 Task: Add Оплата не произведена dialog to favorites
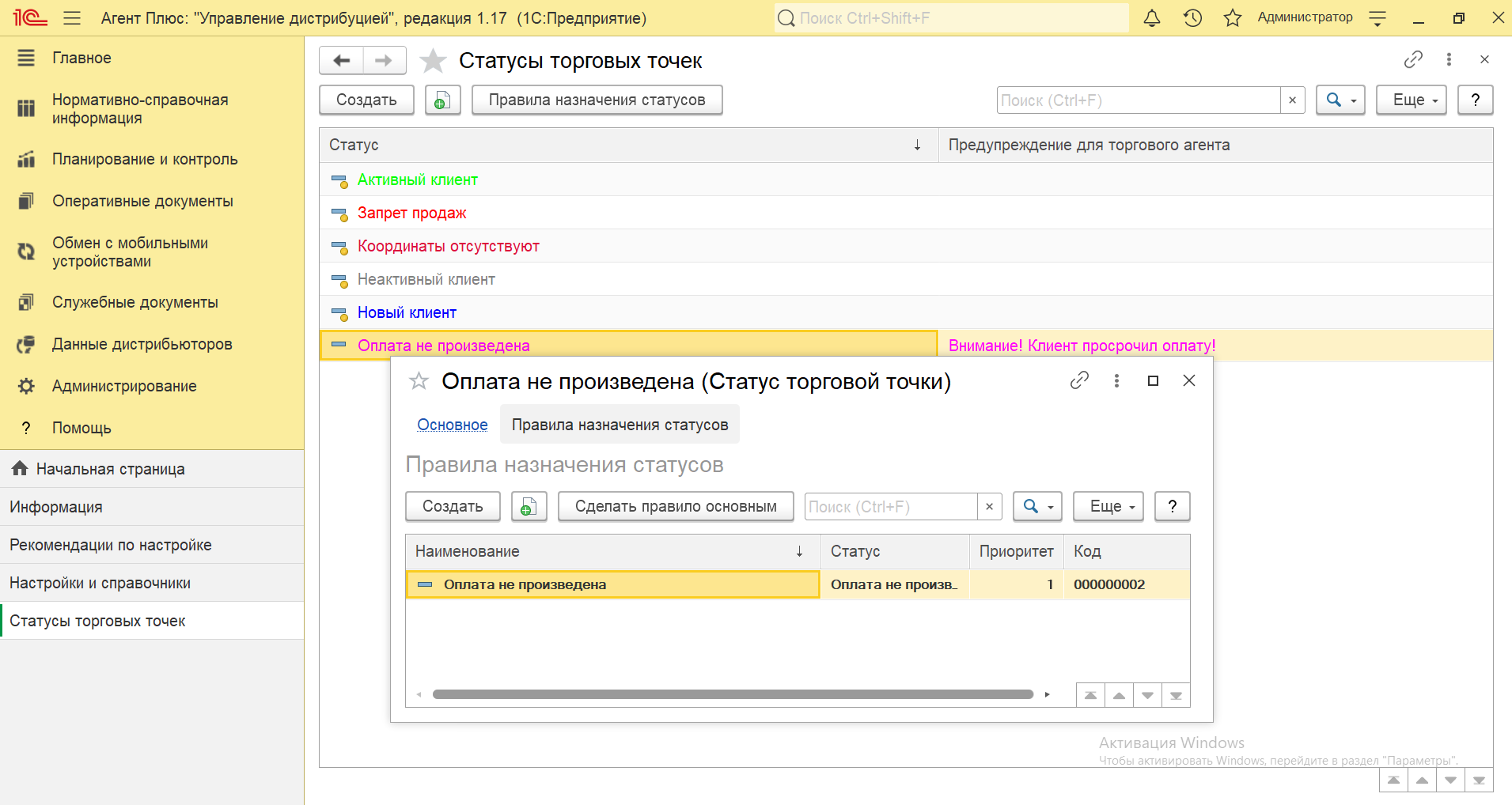click(x=419, y=381)
